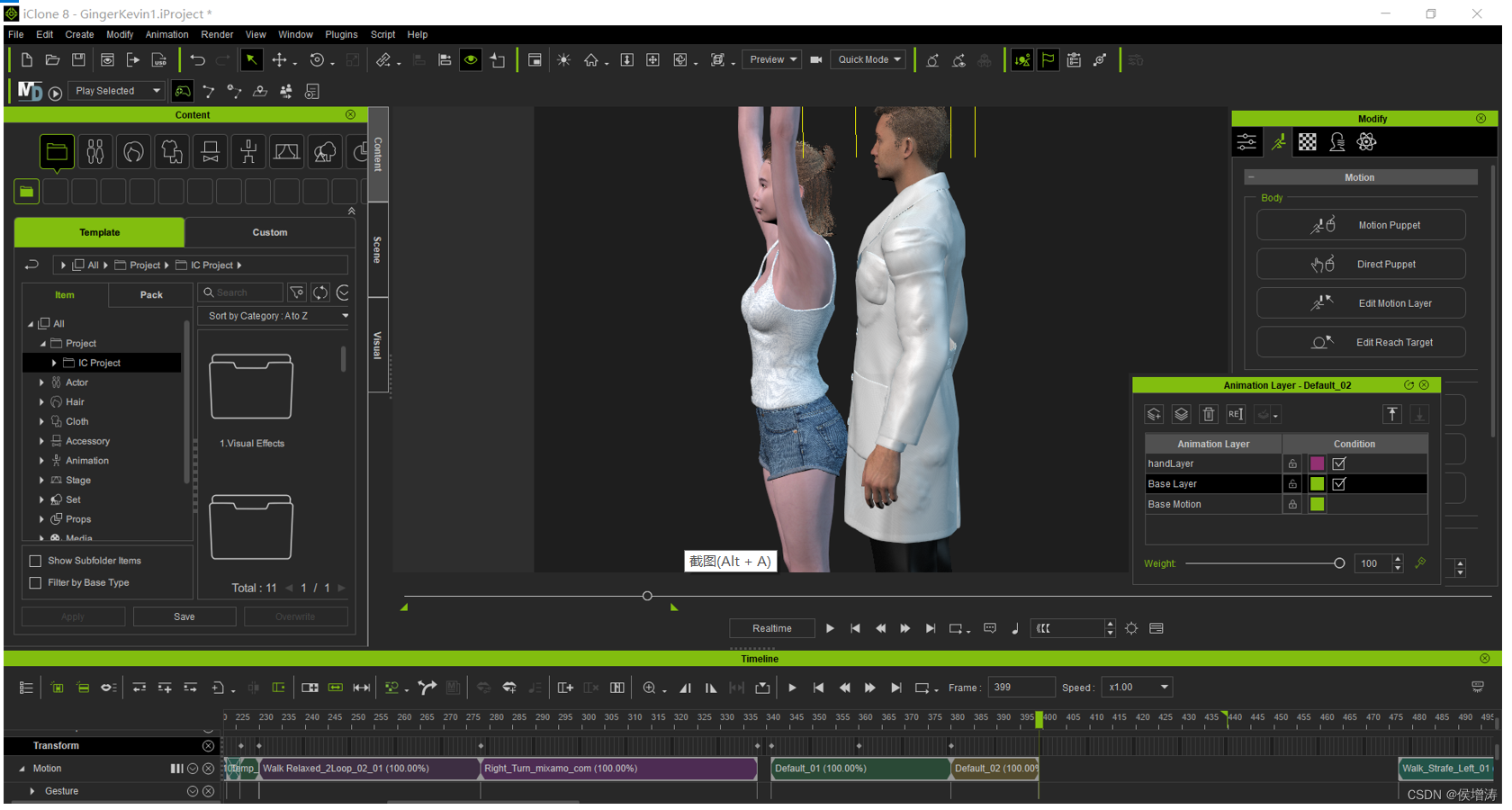Image resolution: width=1512 pixels, height=810 pixels.
Task: Click the timeline Zoom magnifier icon
Action: pyautogui.click(x=649, y=688)
